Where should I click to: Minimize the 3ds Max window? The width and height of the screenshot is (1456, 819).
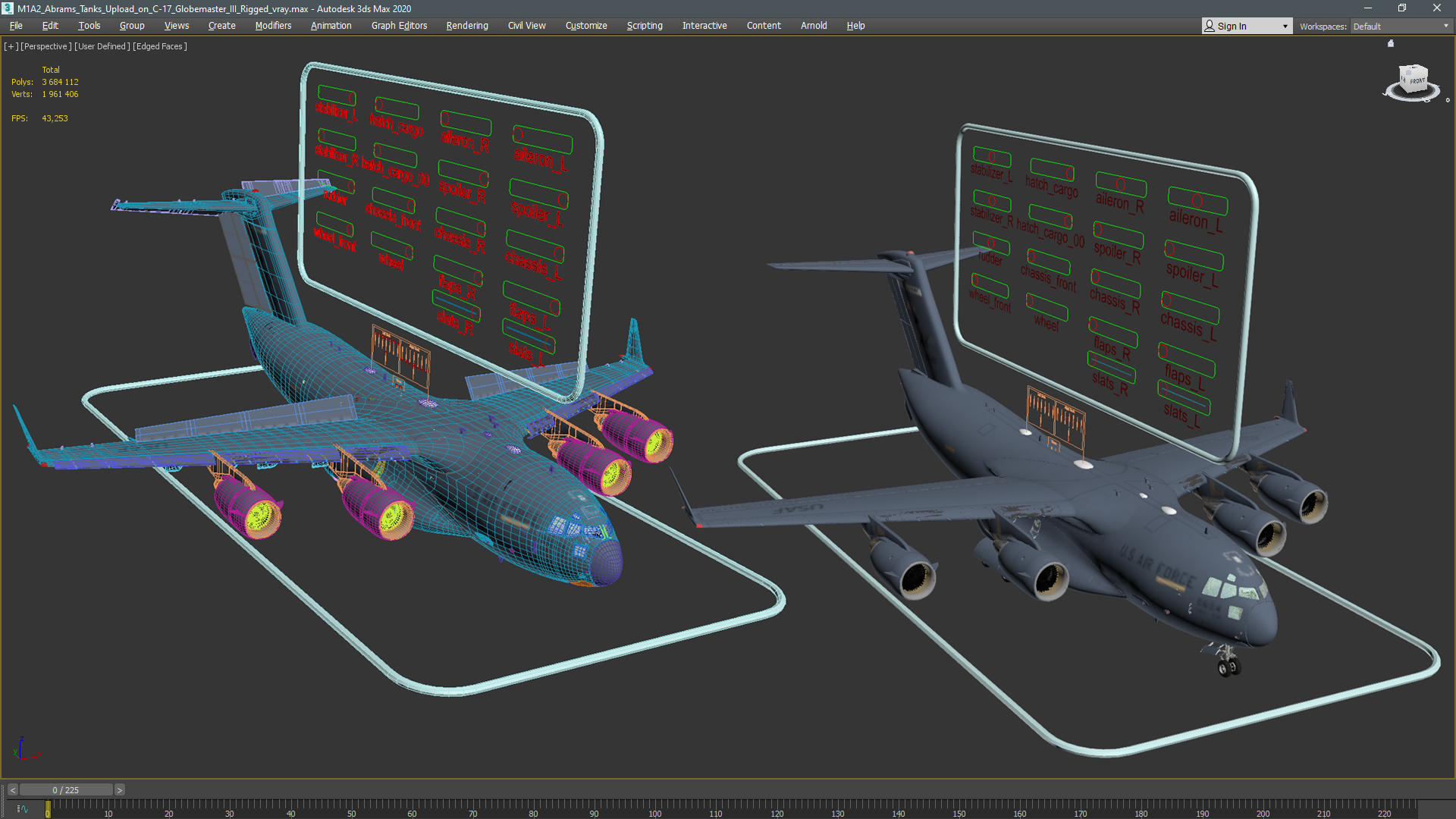[x=1367, y=8]
